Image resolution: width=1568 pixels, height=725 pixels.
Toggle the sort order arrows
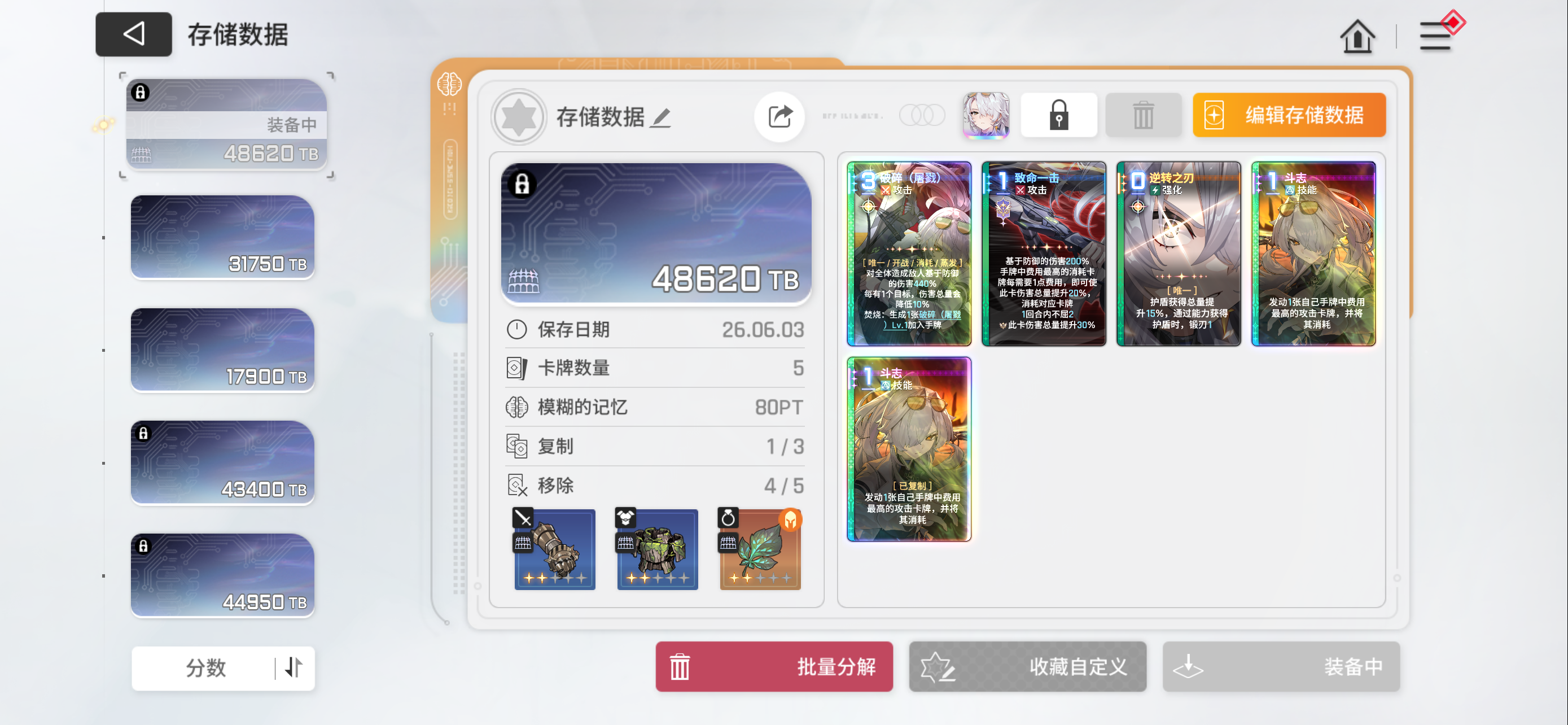(x=294, y=667)
